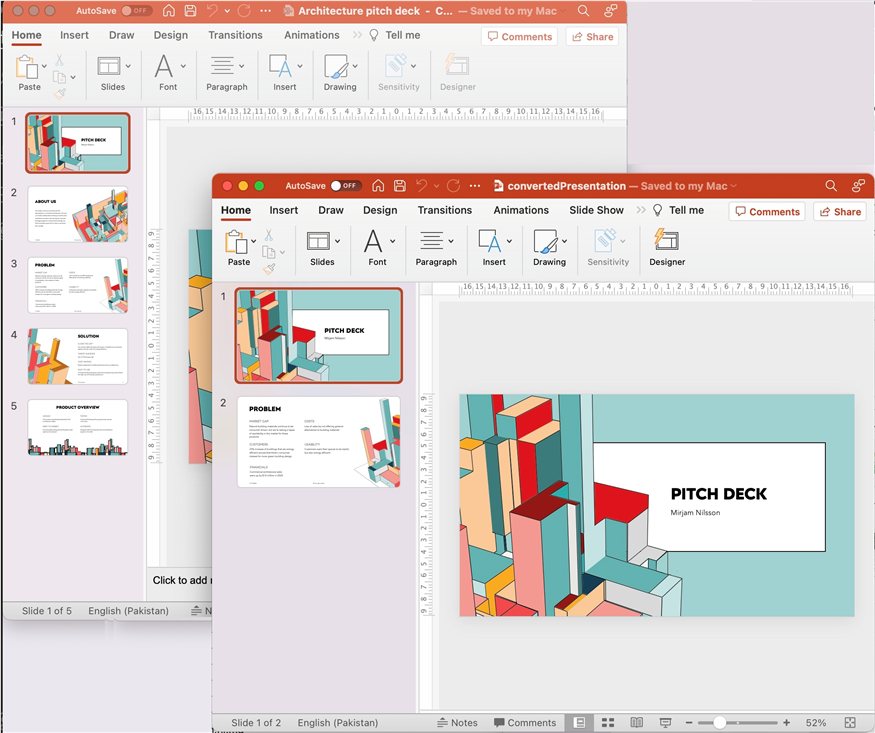Click the fit slide to window icon
Image resolution: width=875 pixels, height=733 pixels.
point(850,722)
